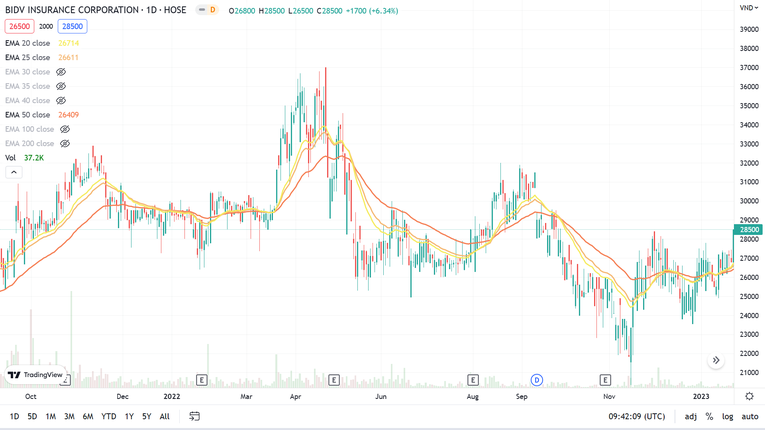765x430 pixels.
Task: Click the red 26500 sell price button
Action: [x=19, y=27]
